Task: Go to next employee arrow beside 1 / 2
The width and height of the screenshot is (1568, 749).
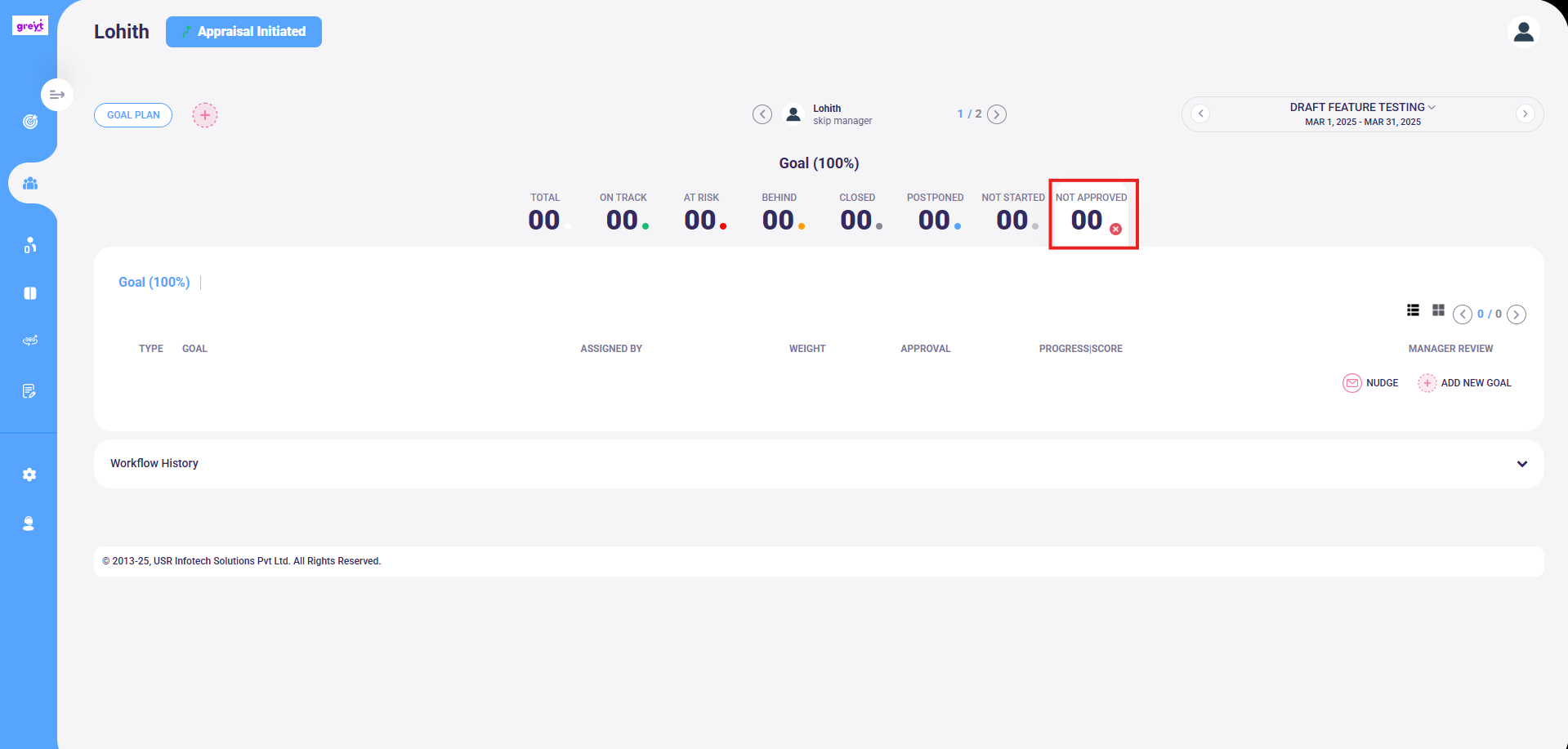Action: [x=997, y=114]
